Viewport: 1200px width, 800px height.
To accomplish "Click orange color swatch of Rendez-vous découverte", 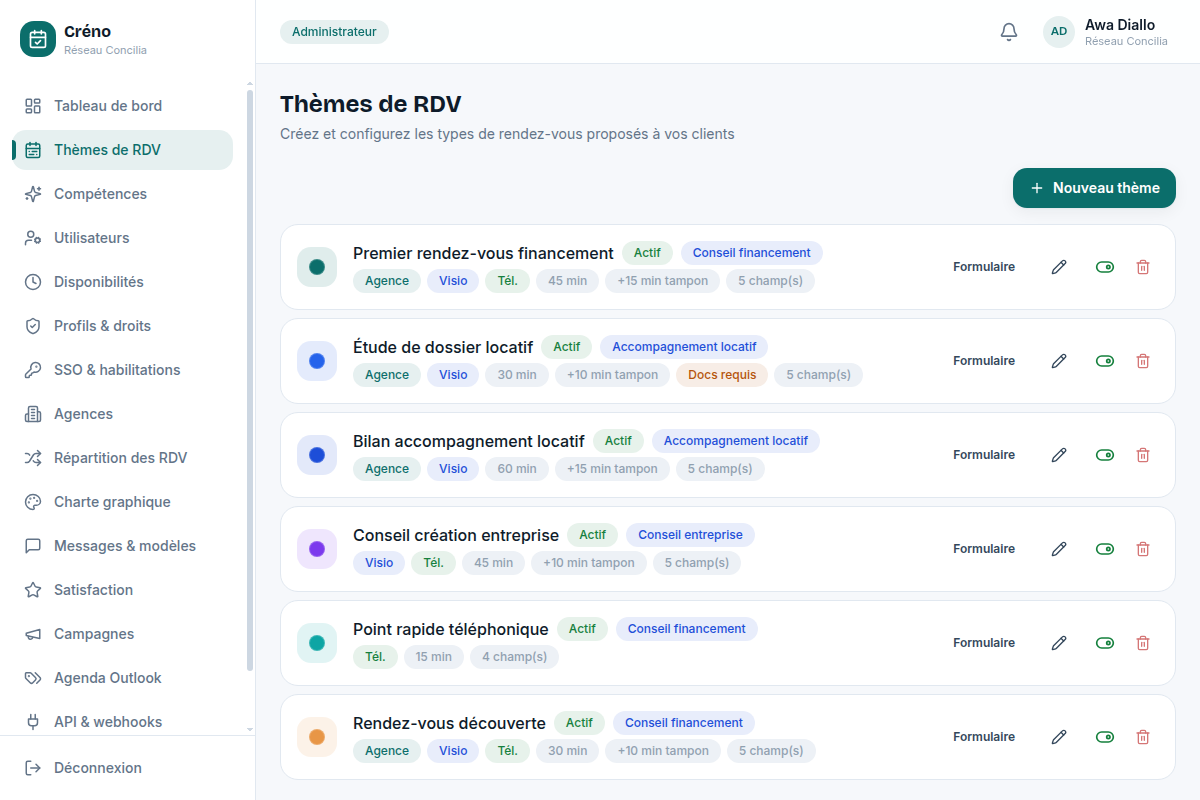I will pyautogui.click(x=317, y=737).
